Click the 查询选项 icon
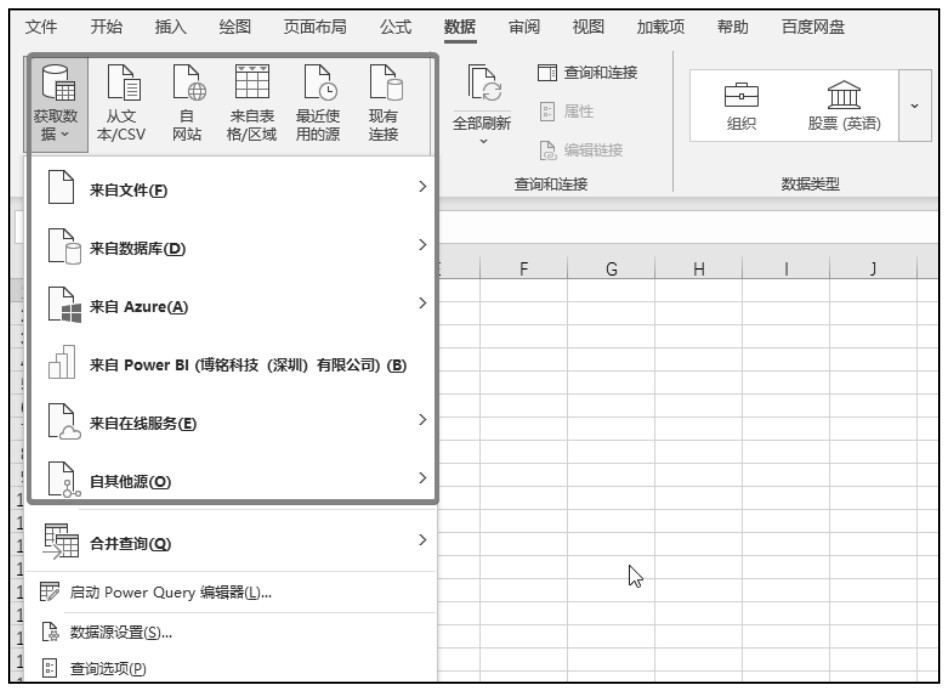 tap(50, 668)
